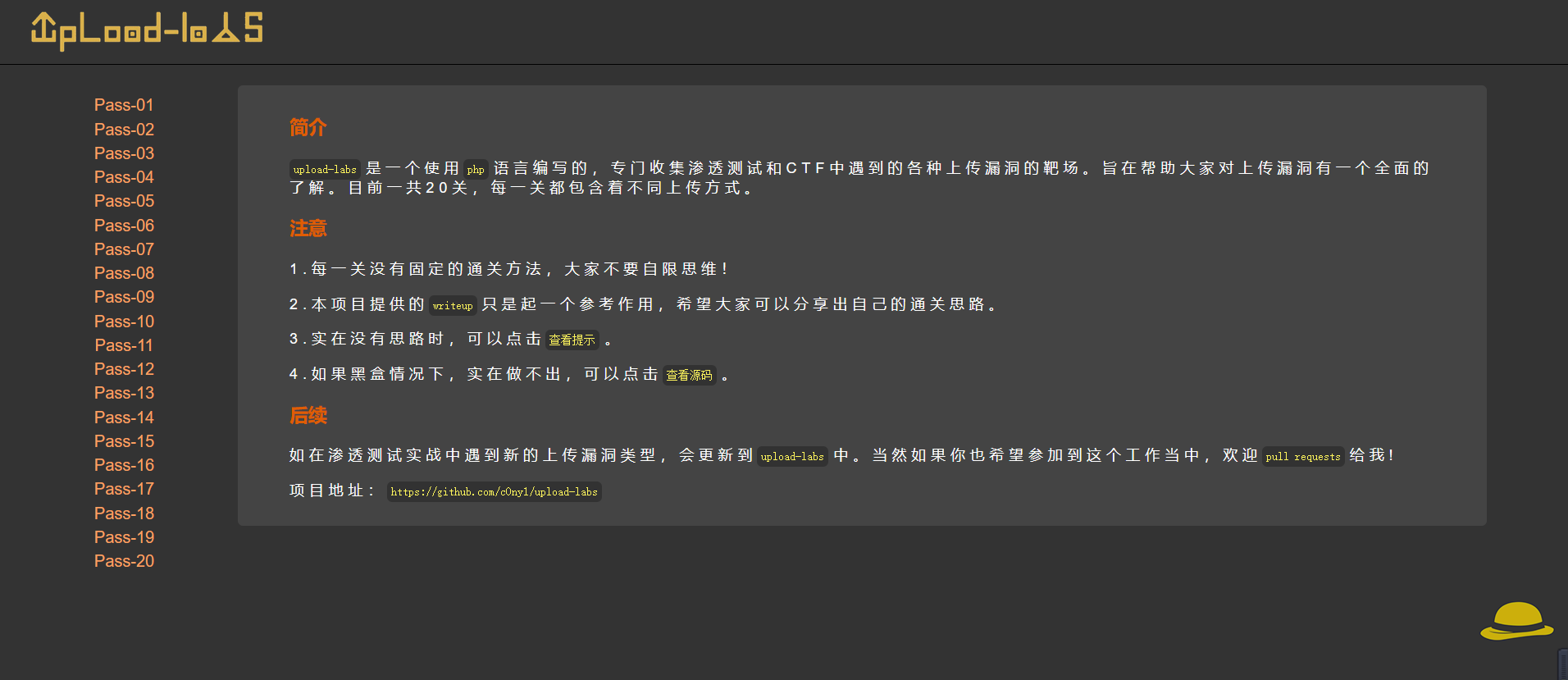Click the 简介 heading

pyautogui.click(x=308, y=128)
